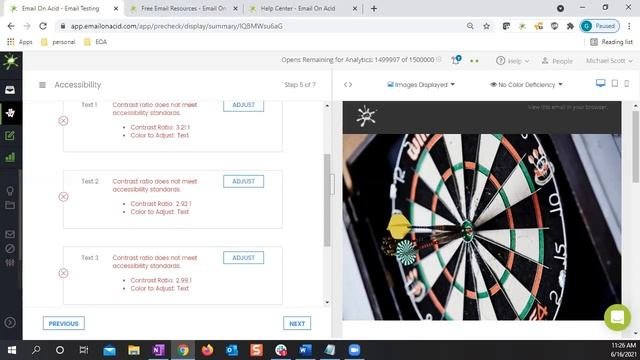Open the People link in header
The image size is (640, 360).
pyautogui.click(x=557, y=61)
